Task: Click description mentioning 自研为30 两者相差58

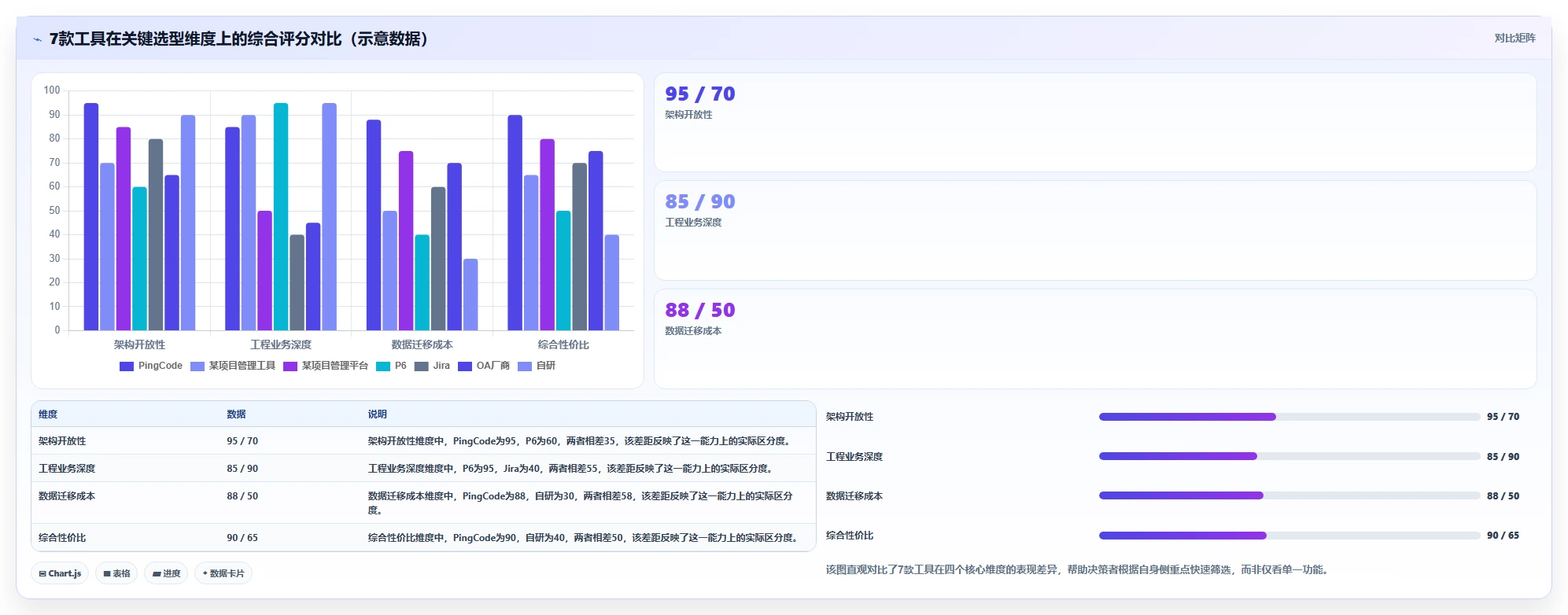Action: coord(581,503)
